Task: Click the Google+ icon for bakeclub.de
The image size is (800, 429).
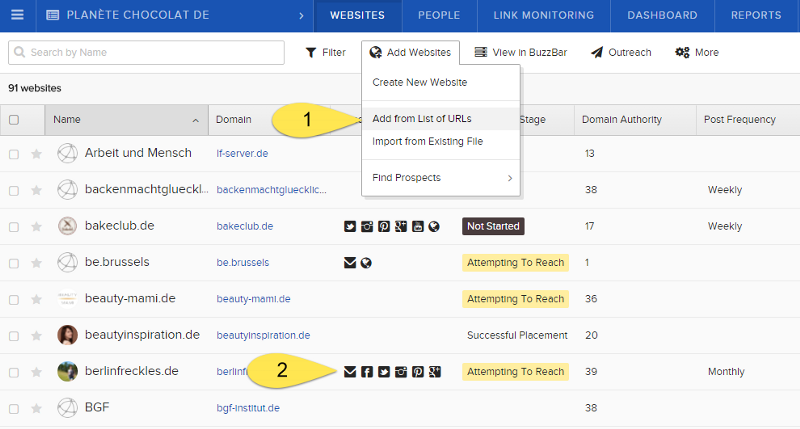Action: click(x=401, y=226)
